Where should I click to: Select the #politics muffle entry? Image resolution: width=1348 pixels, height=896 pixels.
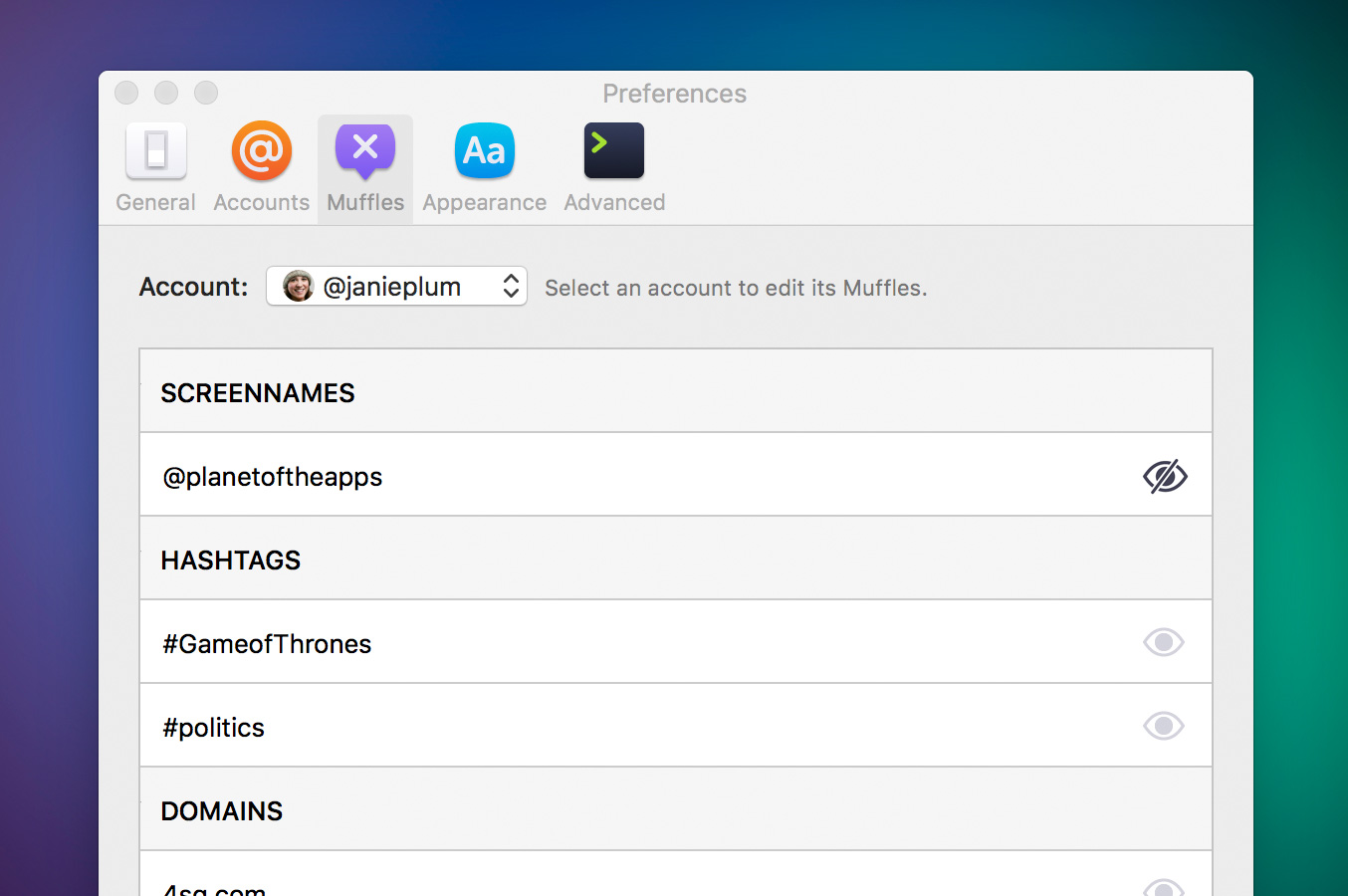[x=214, y=728]
